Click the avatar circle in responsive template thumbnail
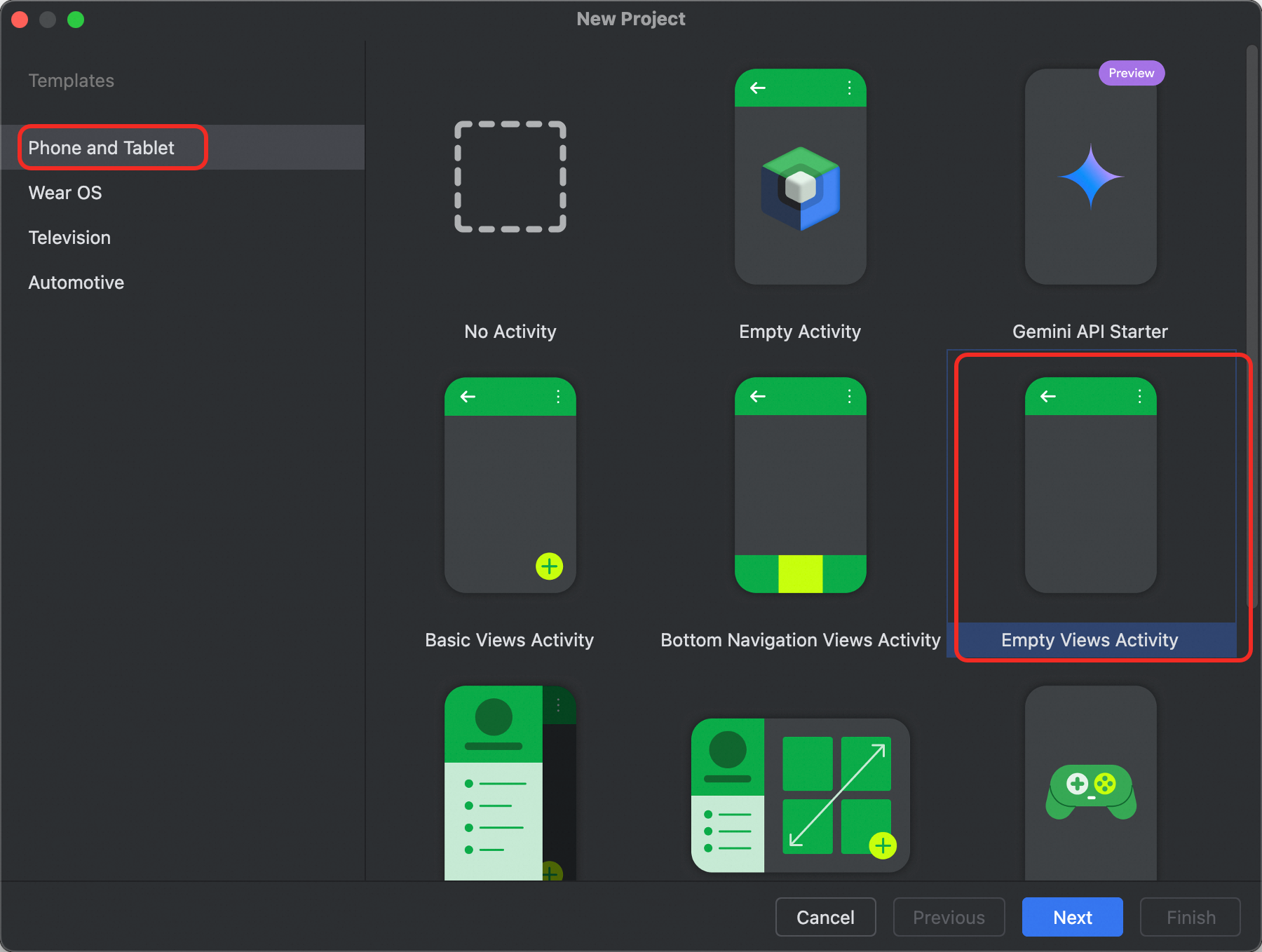 point(728,749)
